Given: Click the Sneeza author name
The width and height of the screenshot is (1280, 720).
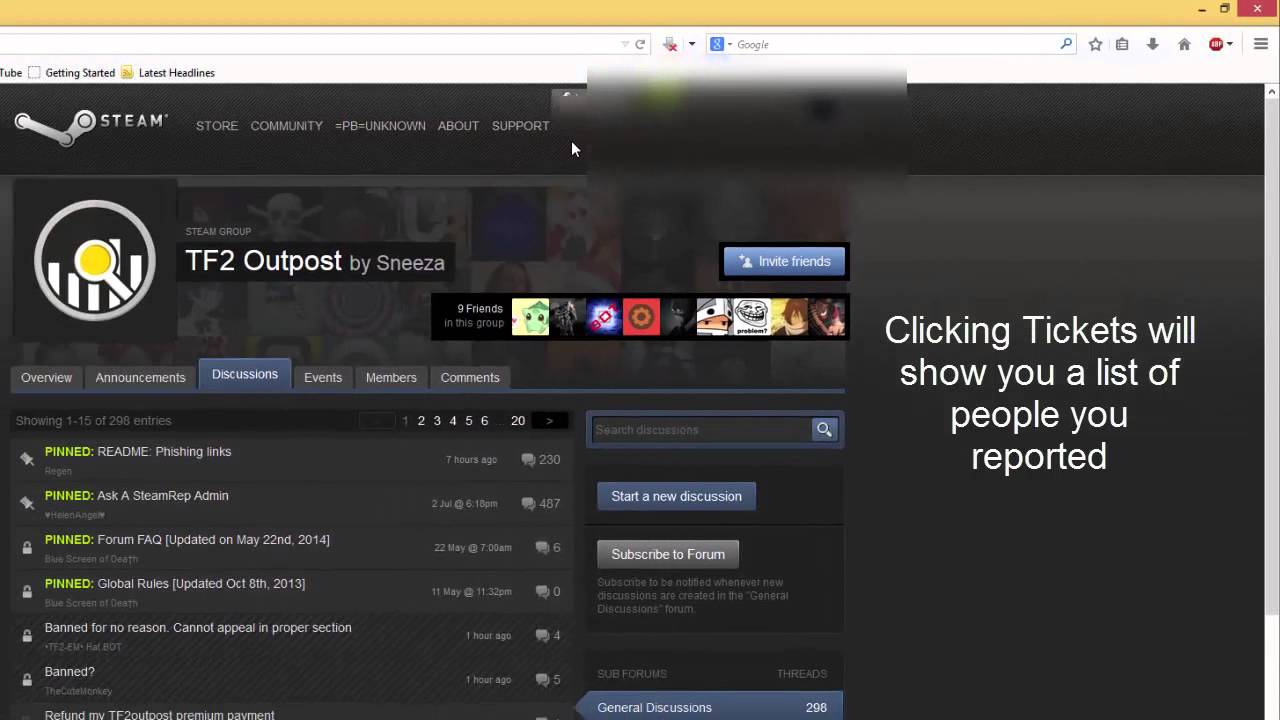Looking at the screenshot, I should [x=410, y=263].
